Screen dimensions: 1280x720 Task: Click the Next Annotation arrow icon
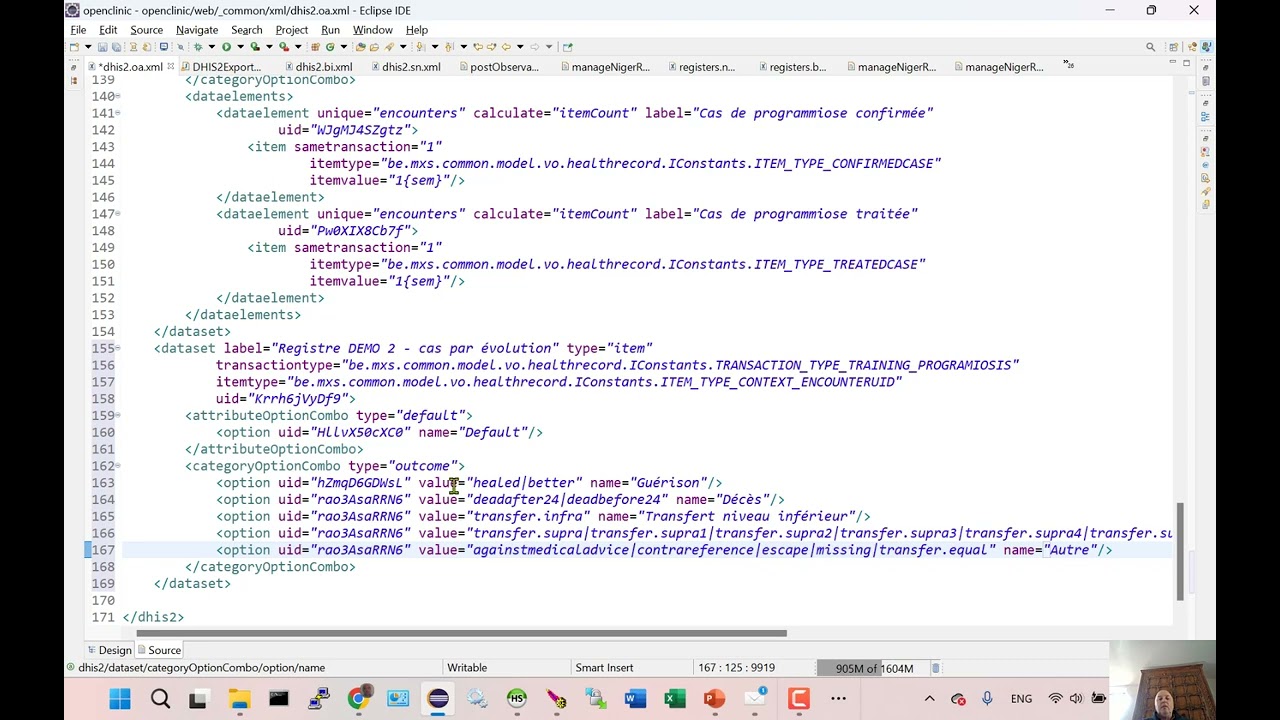click(x=419, y=46)
